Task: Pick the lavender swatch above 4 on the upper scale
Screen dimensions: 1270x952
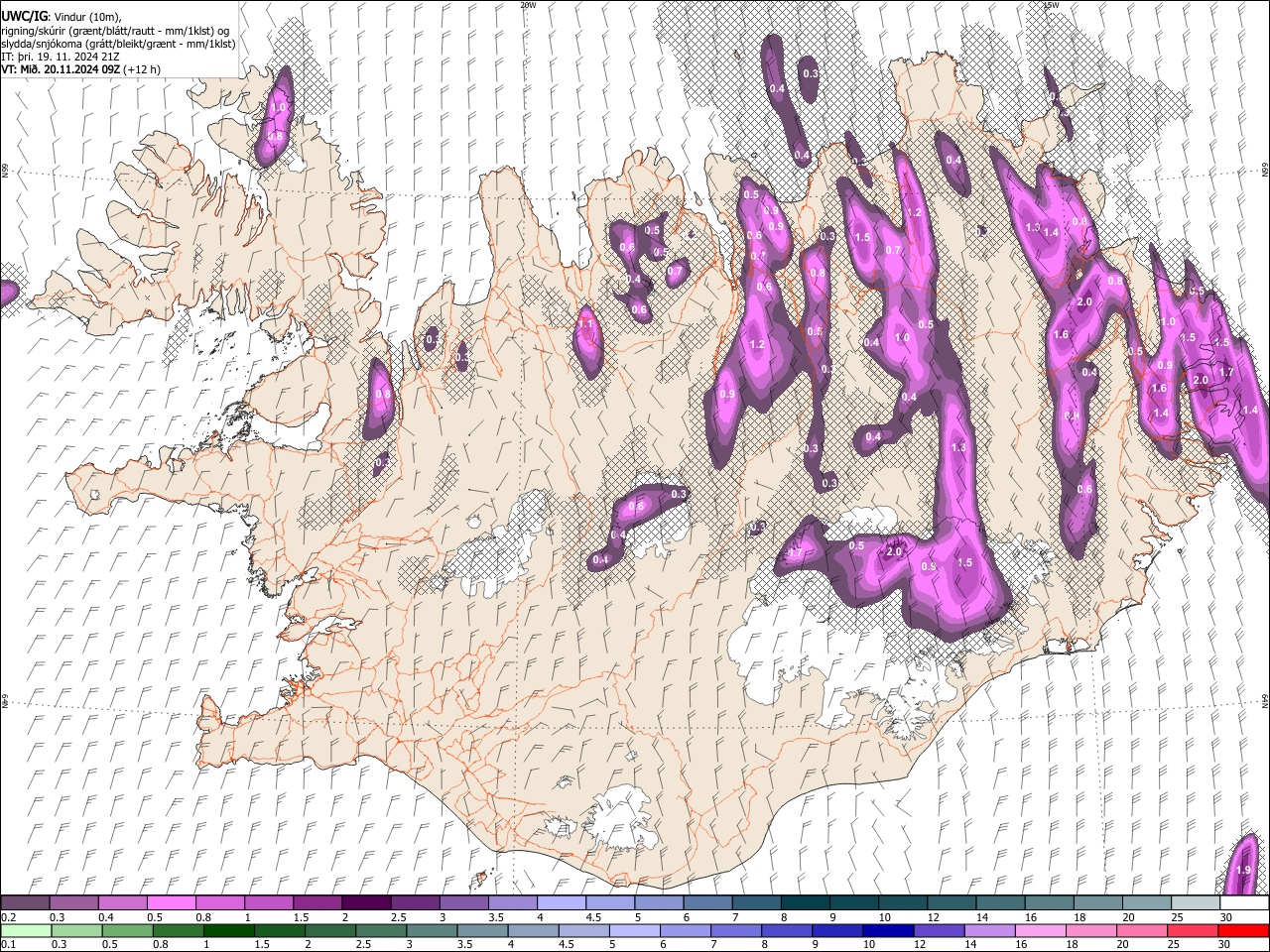Action: pos(562,903)
